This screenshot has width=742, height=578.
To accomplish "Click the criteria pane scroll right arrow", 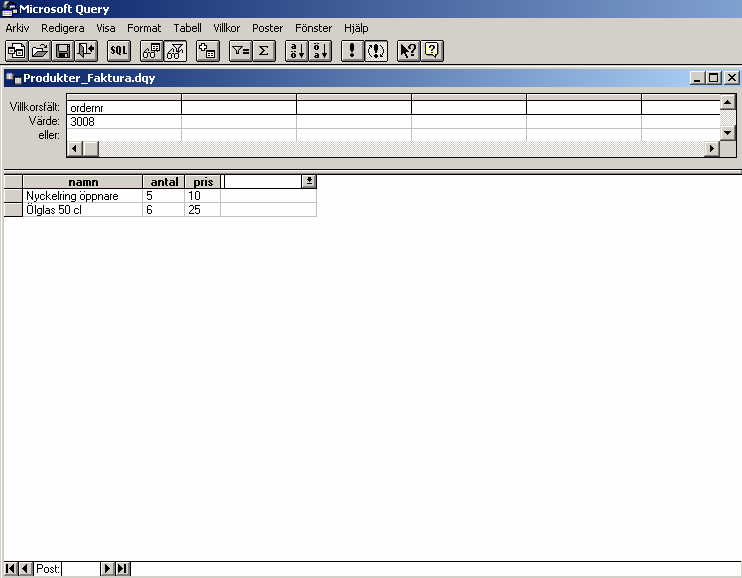I will (x=711, y=149).
